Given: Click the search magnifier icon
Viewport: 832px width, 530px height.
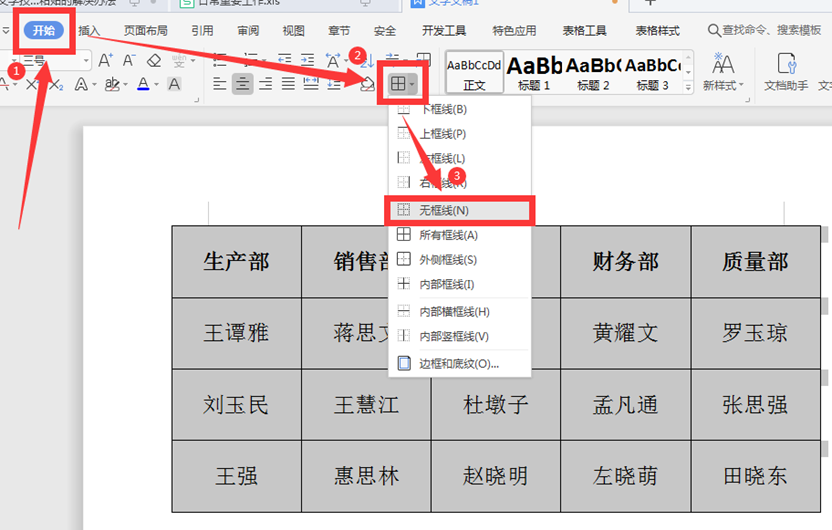Looking at the screenshot, I should [x=714, y=30].
